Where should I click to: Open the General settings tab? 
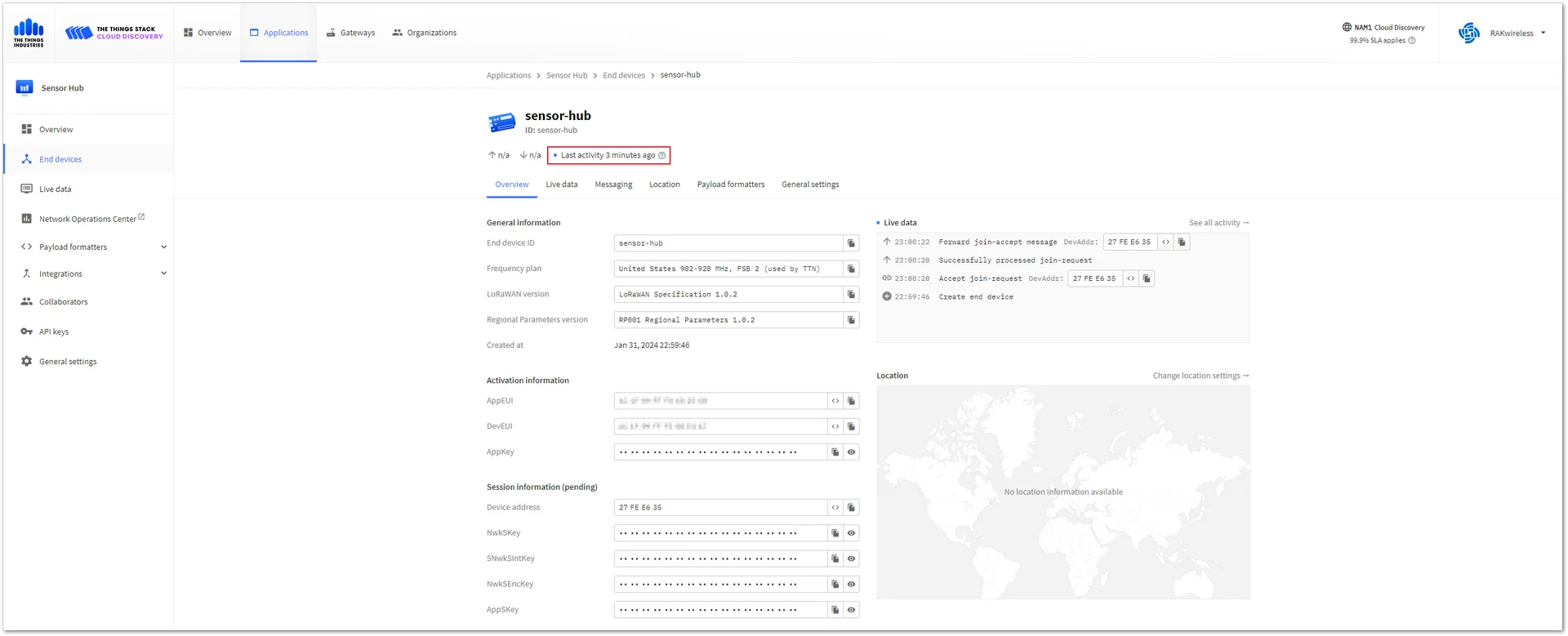coord(810,185)
